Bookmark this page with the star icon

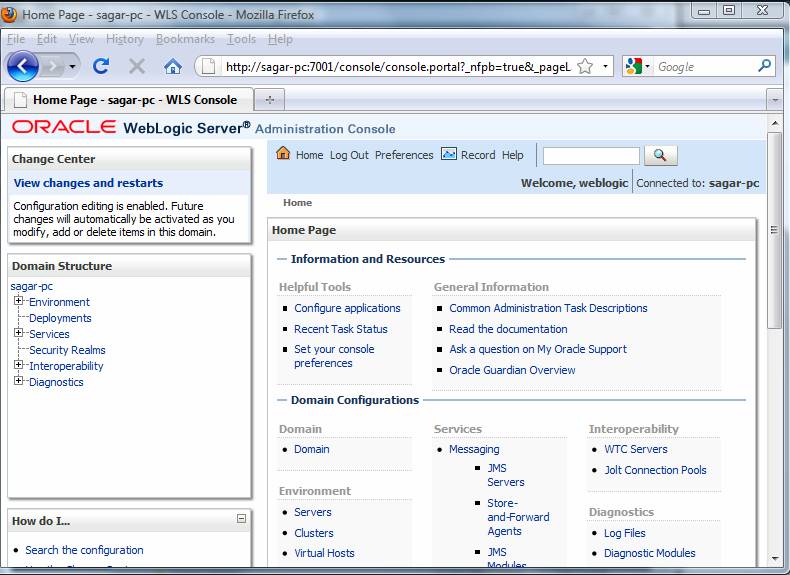(585, 66)
